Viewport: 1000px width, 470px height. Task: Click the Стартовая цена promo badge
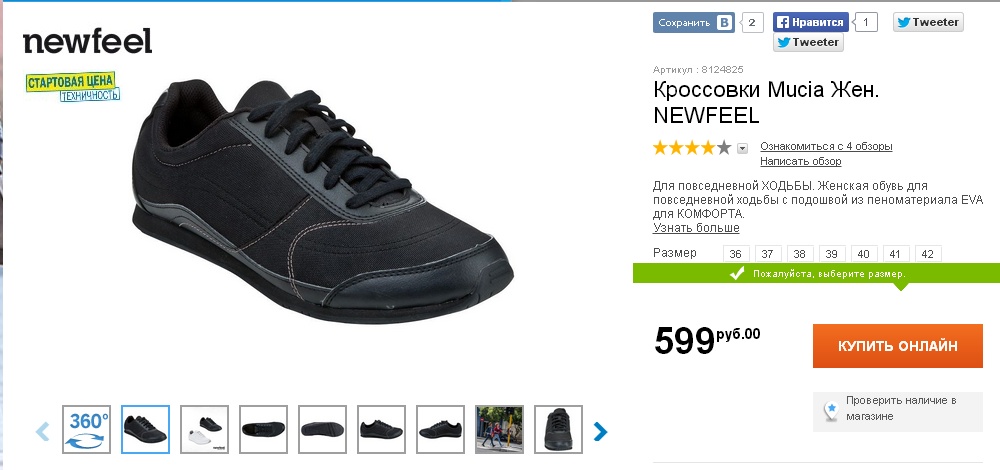pos(71,85)
